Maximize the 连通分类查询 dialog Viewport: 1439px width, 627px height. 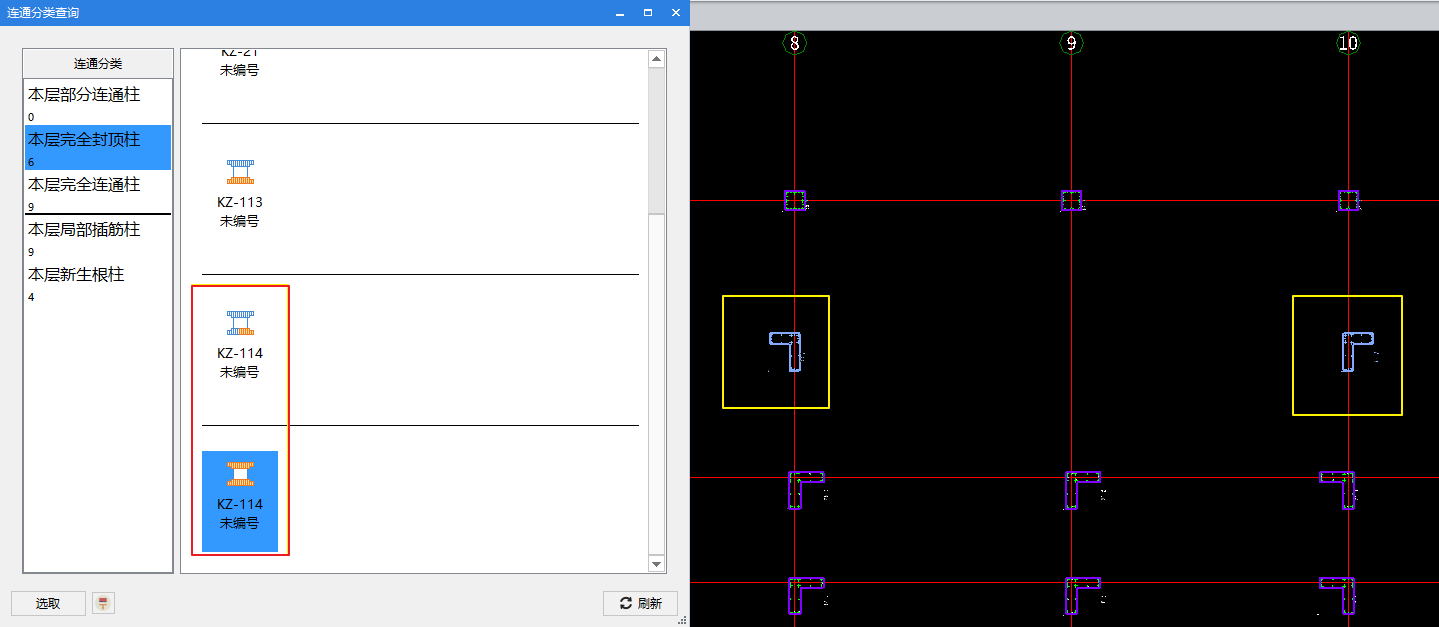[x=648, y=12]
